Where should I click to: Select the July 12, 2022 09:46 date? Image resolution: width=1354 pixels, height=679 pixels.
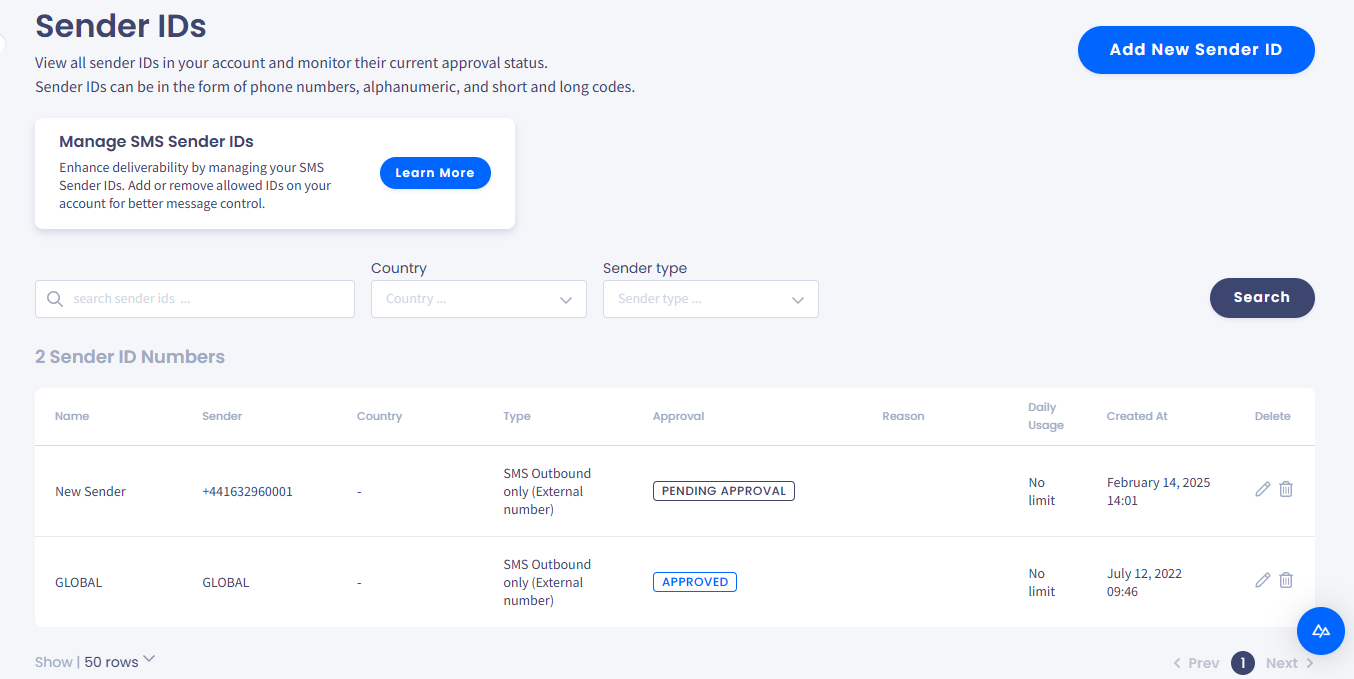1144,582
